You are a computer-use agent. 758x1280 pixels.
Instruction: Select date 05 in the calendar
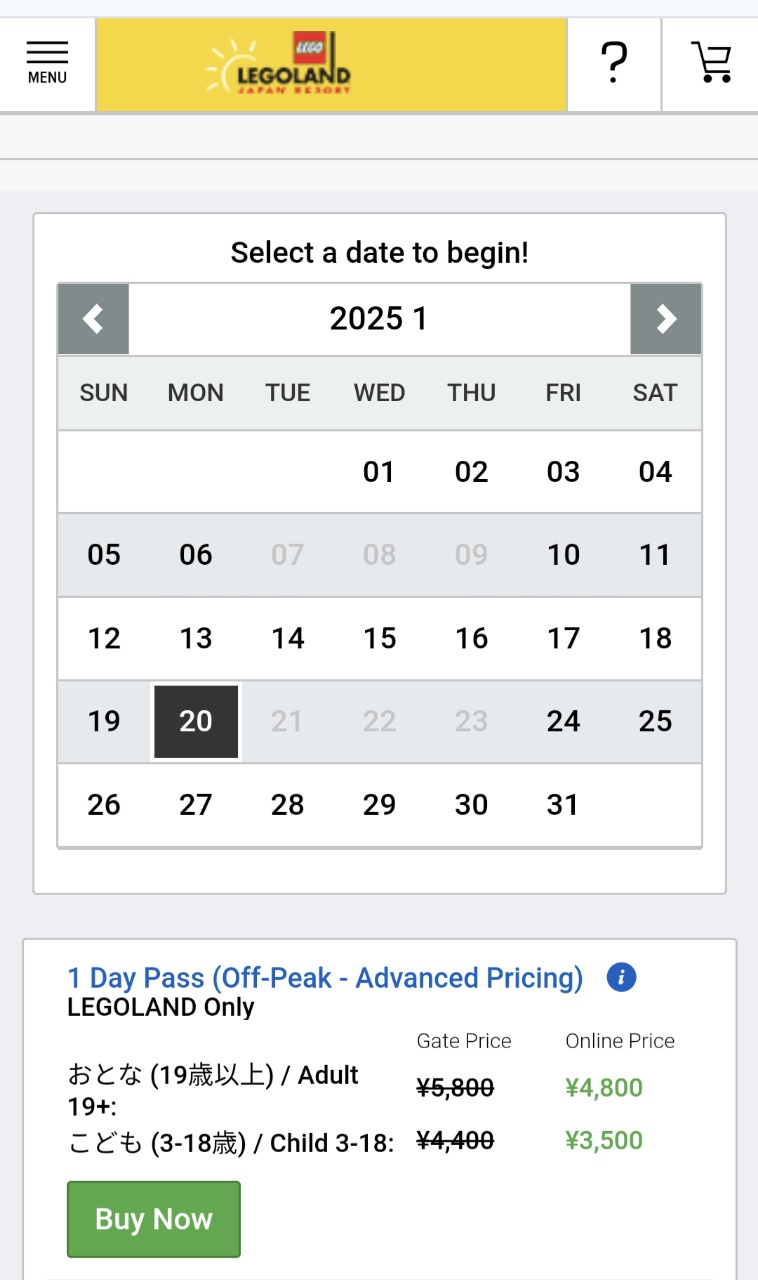pyautogui.click(x=104, y=555)
